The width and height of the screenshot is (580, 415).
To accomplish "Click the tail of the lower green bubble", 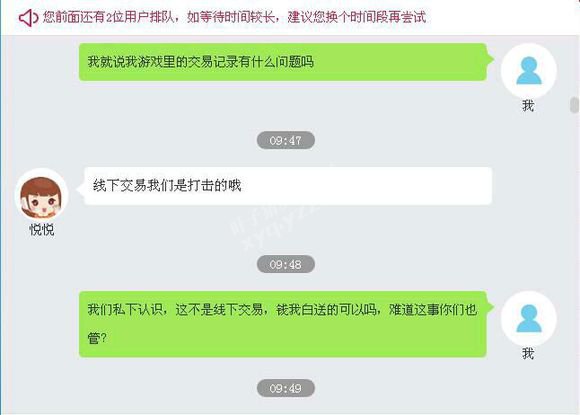I will (490, 307).
